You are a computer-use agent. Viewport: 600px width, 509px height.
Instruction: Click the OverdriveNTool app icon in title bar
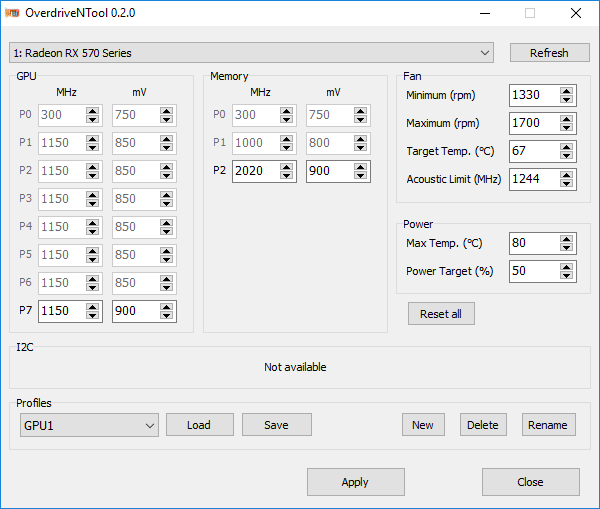click(x=12, y=13)
